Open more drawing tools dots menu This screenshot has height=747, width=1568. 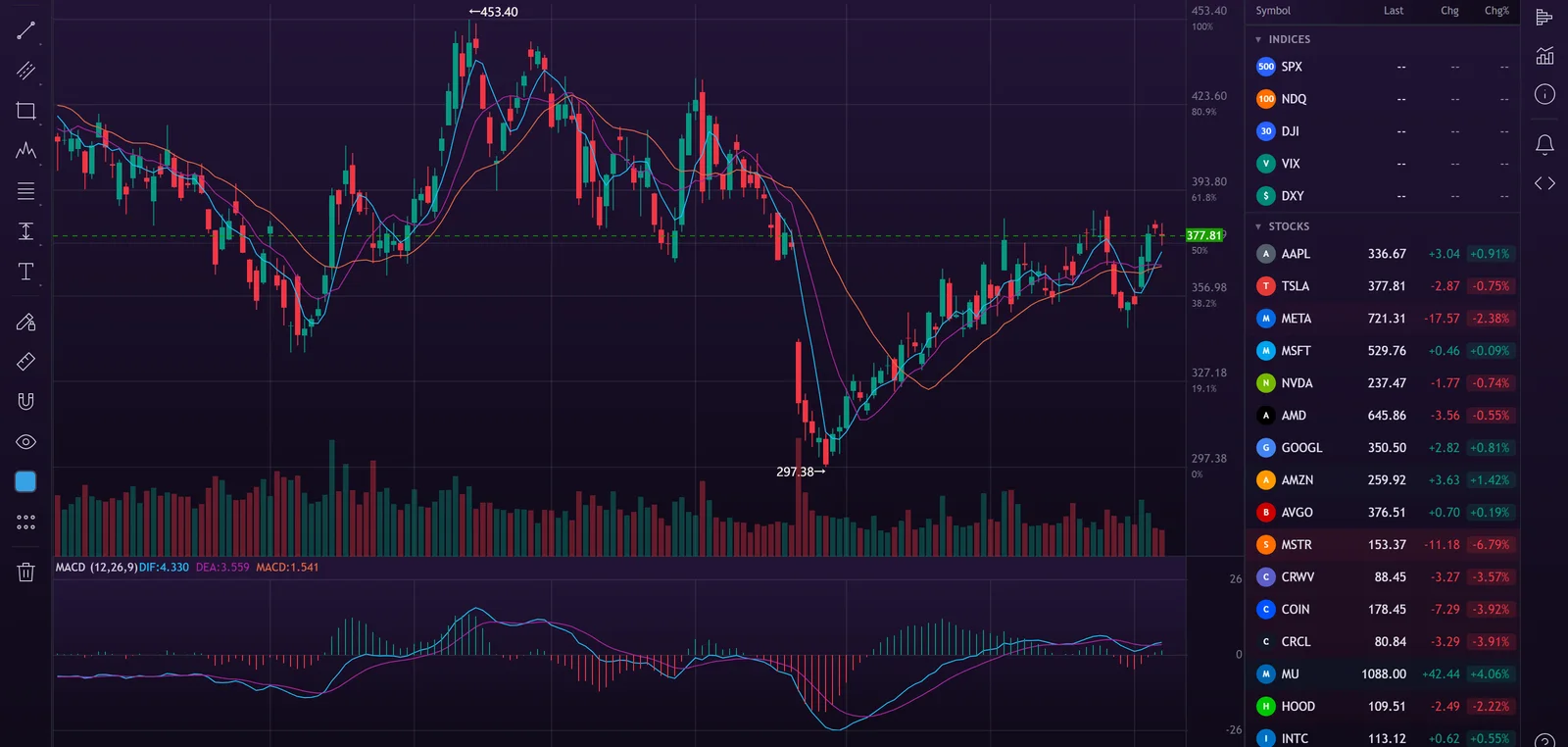click(25, 523)
